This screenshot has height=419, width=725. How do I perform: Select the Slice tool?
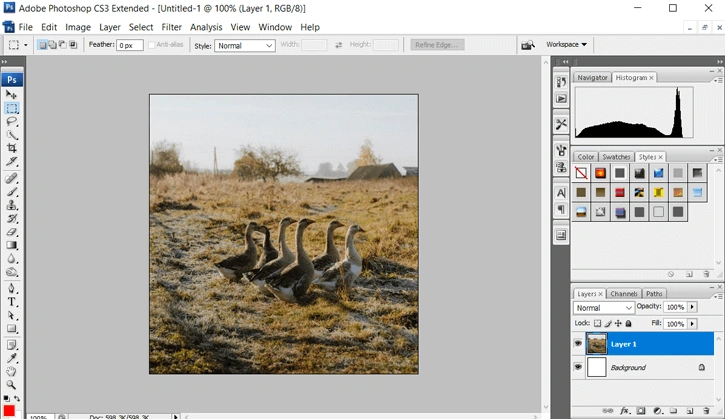point(12,161)
